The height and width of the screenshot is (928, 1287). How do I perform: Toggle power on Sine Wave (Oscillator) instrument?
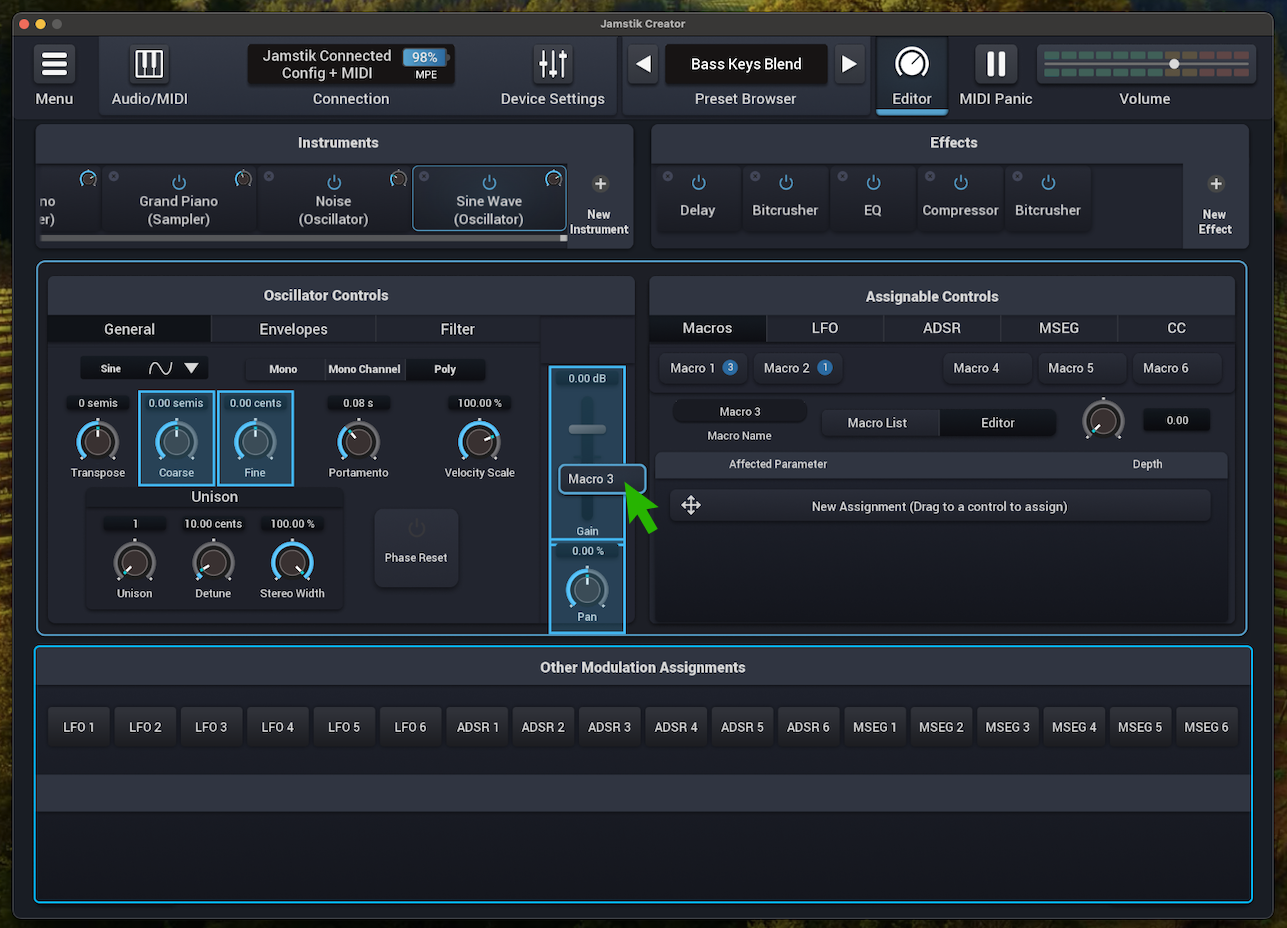click(x=489, y=182)
